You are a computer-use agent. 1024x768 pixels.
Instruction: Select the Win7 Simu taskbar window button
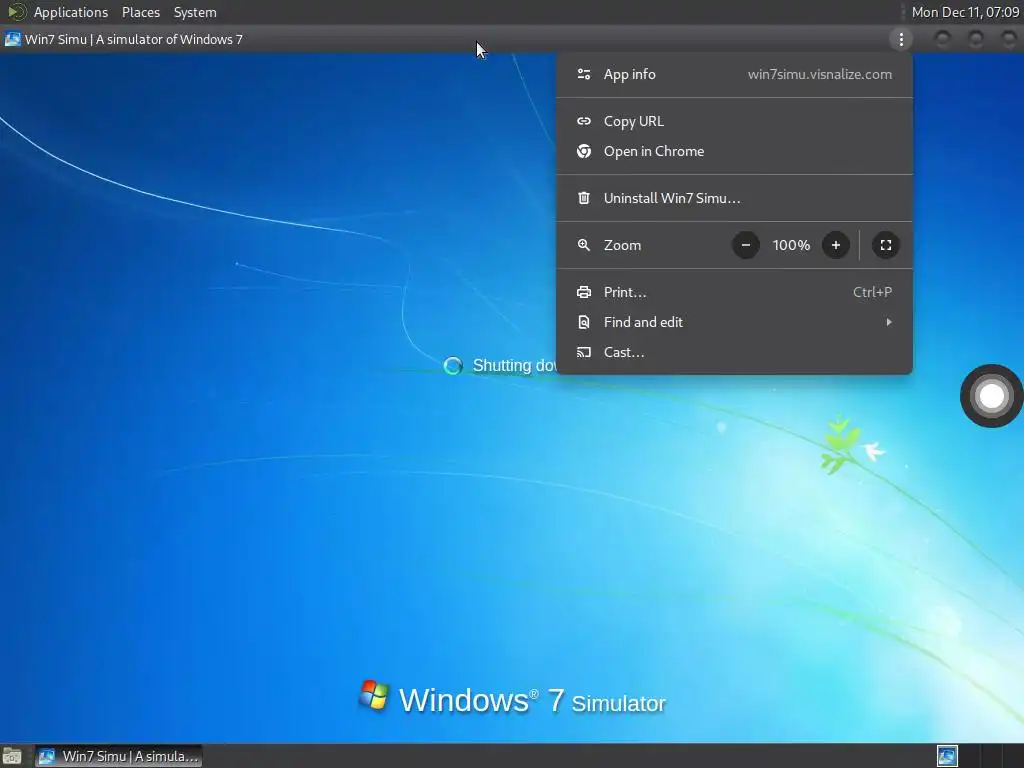(118, 756)
